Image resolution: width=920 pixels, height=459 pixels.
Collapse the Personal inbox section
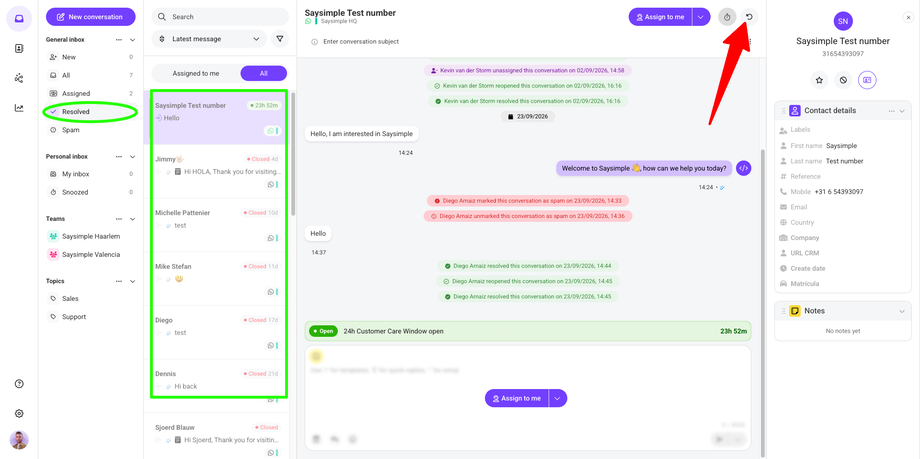(x=133, y=157)
